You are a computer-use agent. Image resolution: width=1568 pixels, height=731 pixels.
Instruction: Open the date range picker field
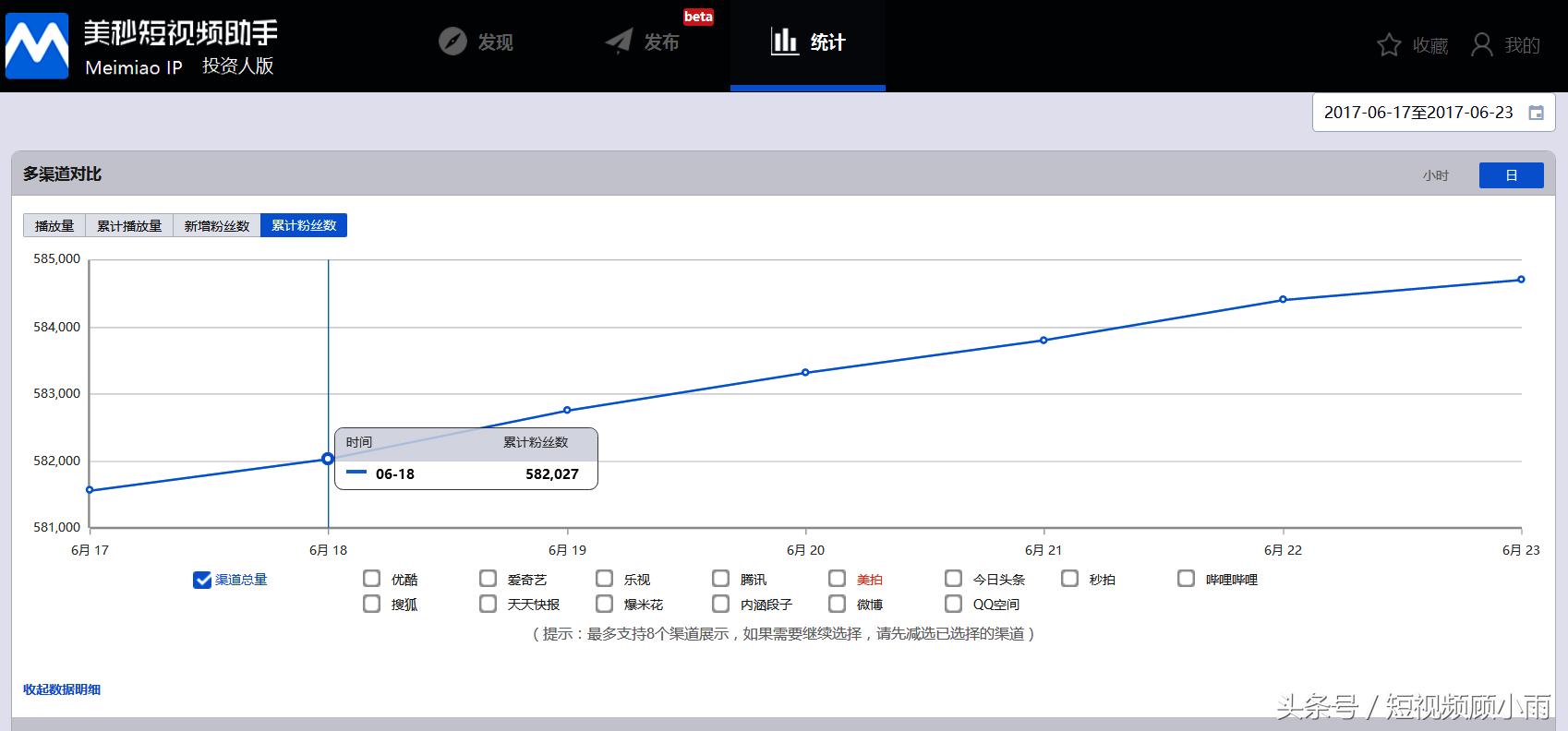coord(1433,113)
